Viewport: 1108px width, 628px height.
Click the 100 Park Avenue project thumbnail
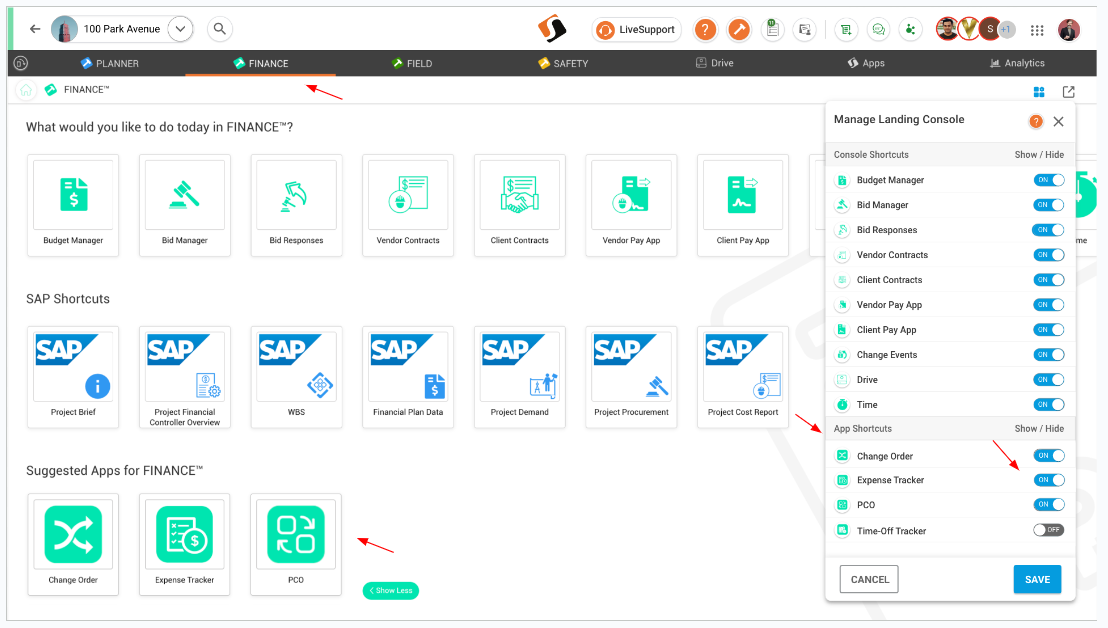(x=64, y=29)
